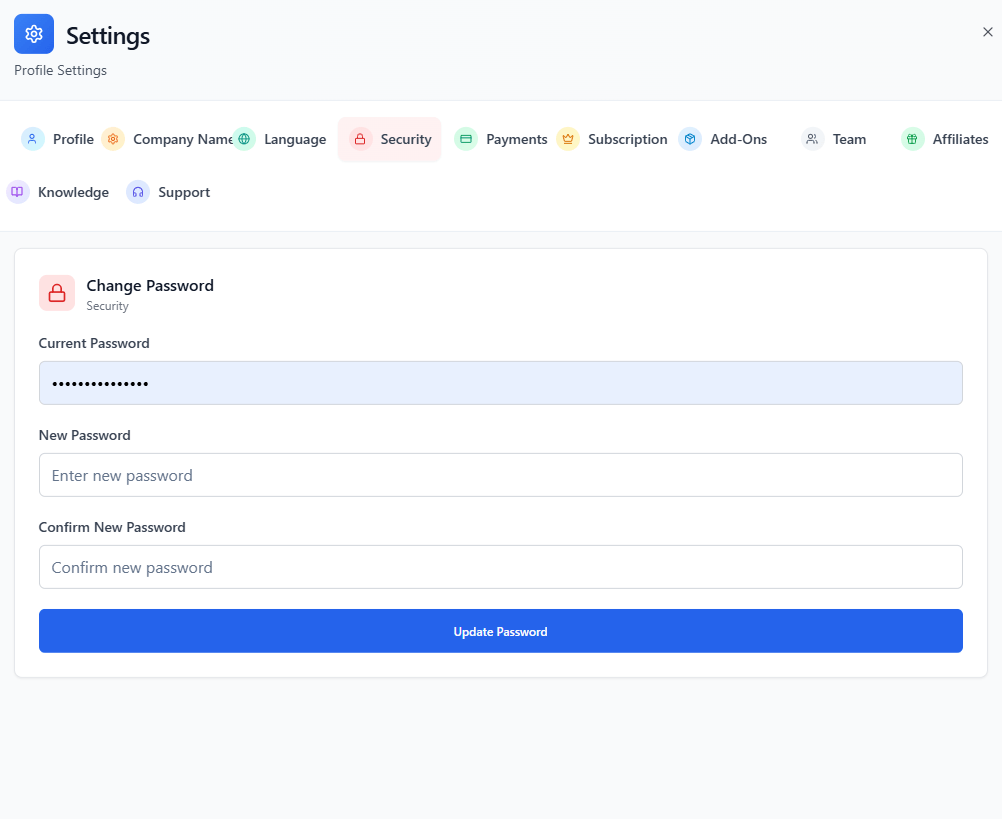Click the red Security lock icon

point(360,139)
